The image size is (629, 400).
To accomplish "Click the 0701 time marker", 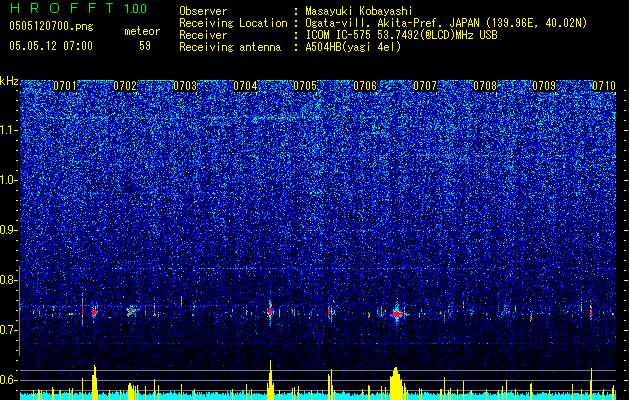I will coord(65,86).
